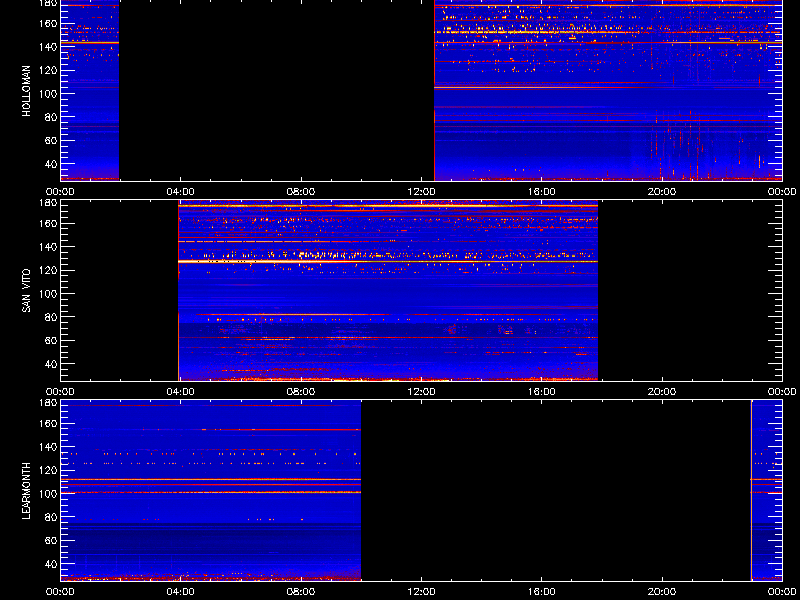This screenshot has width=800, height=600.
Task: Click the SAN VITO station axis label
Action: [x=27, y=291]
